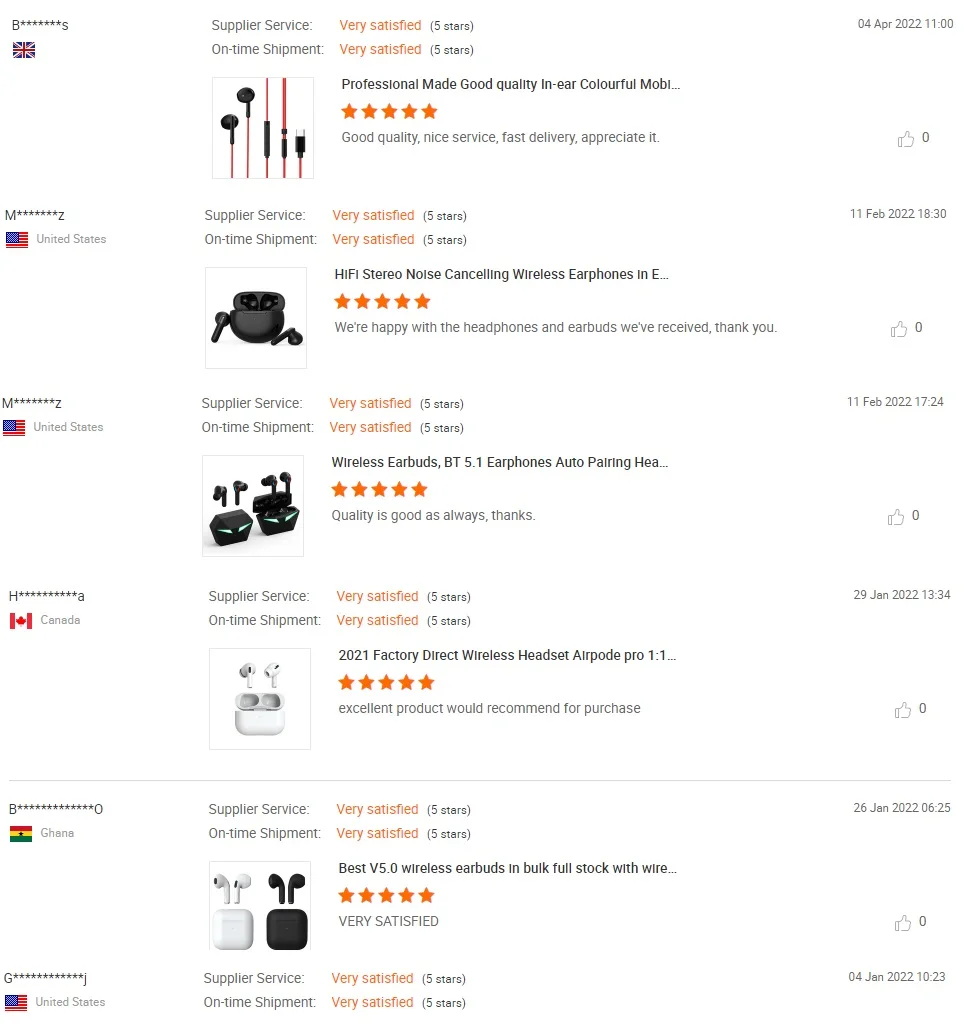
Task: Click the Canada flag icon
Action: click(x=21, y=621)
